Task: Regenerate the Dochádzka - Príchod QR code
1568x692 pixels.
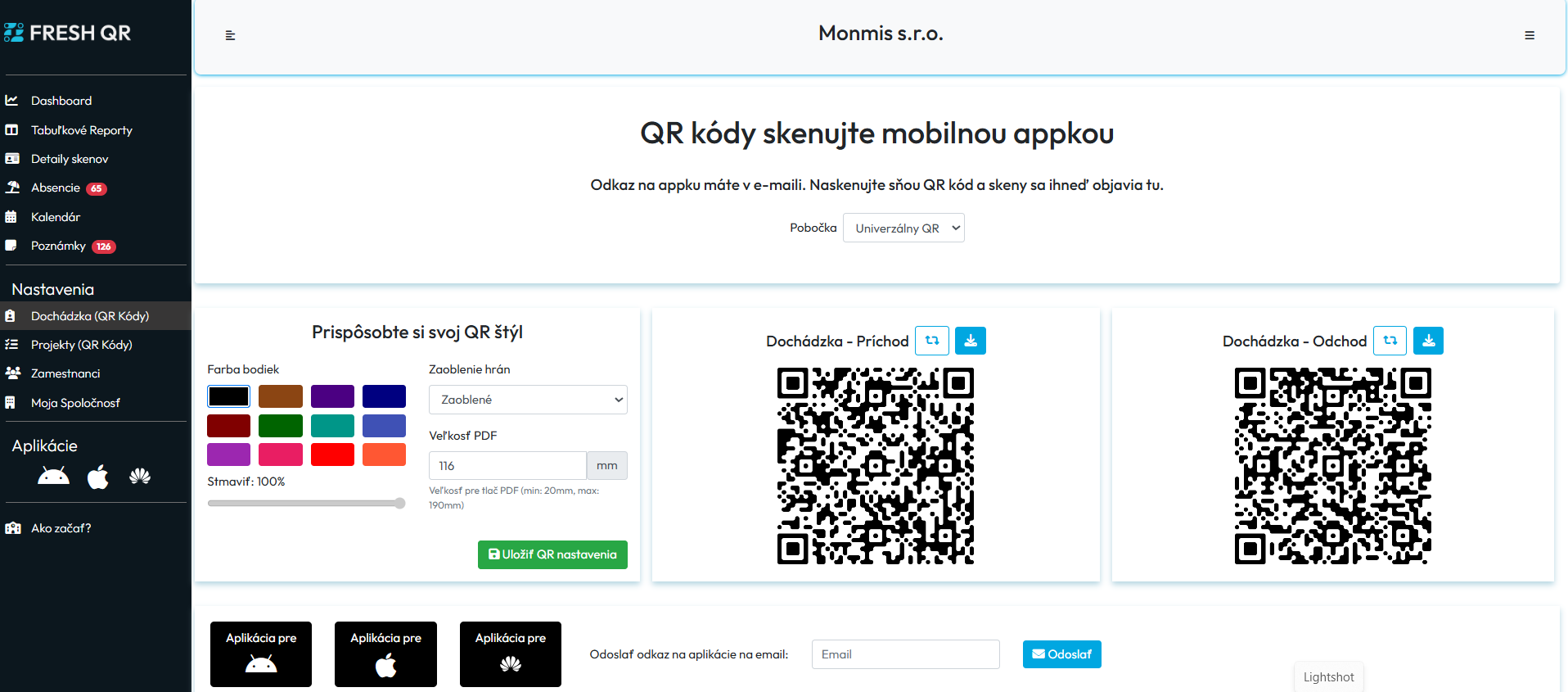Action: [x=931, y=341]
